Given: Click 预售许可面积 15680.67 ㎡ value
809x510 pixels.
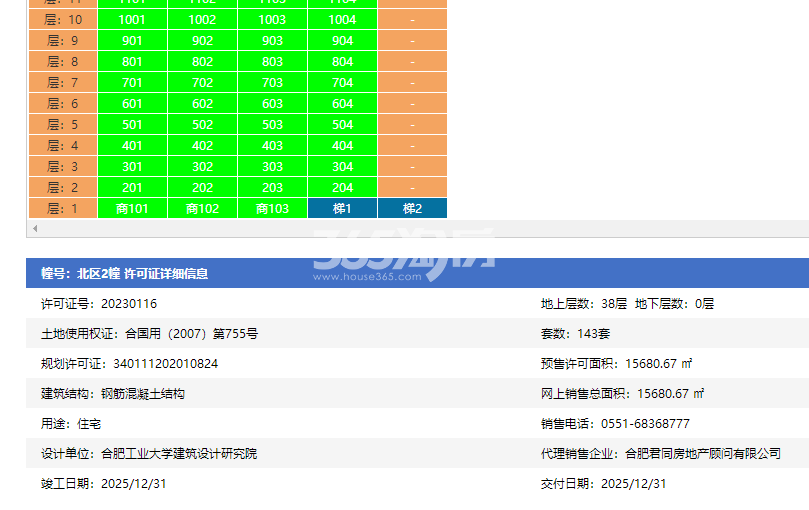Looking at the screenshot, I should [658, 364].
